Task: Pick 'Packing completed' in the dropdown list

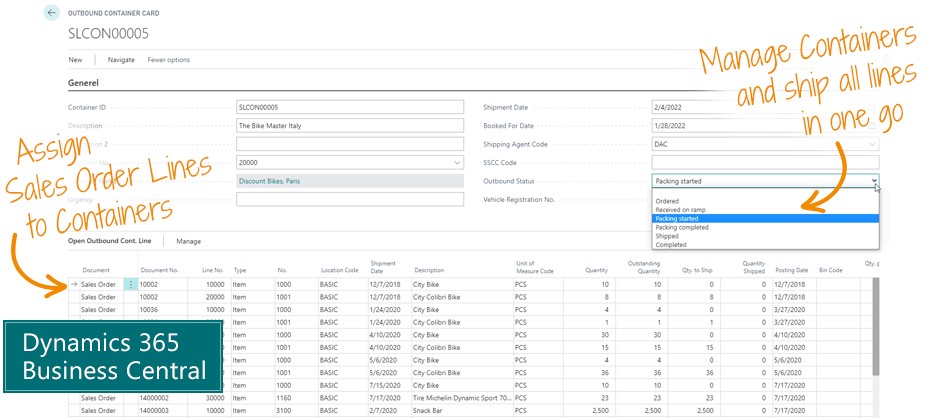Action: [682, 227]
